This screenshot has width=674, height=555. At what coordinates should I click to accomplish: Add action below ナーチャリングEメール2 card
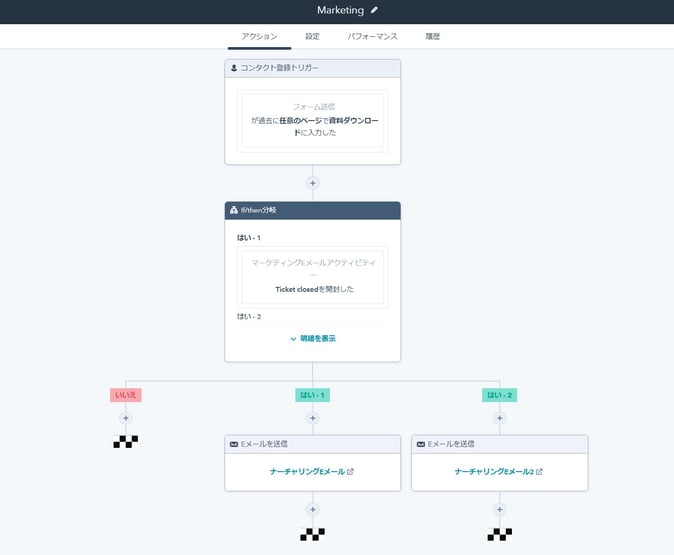[499, 509]
